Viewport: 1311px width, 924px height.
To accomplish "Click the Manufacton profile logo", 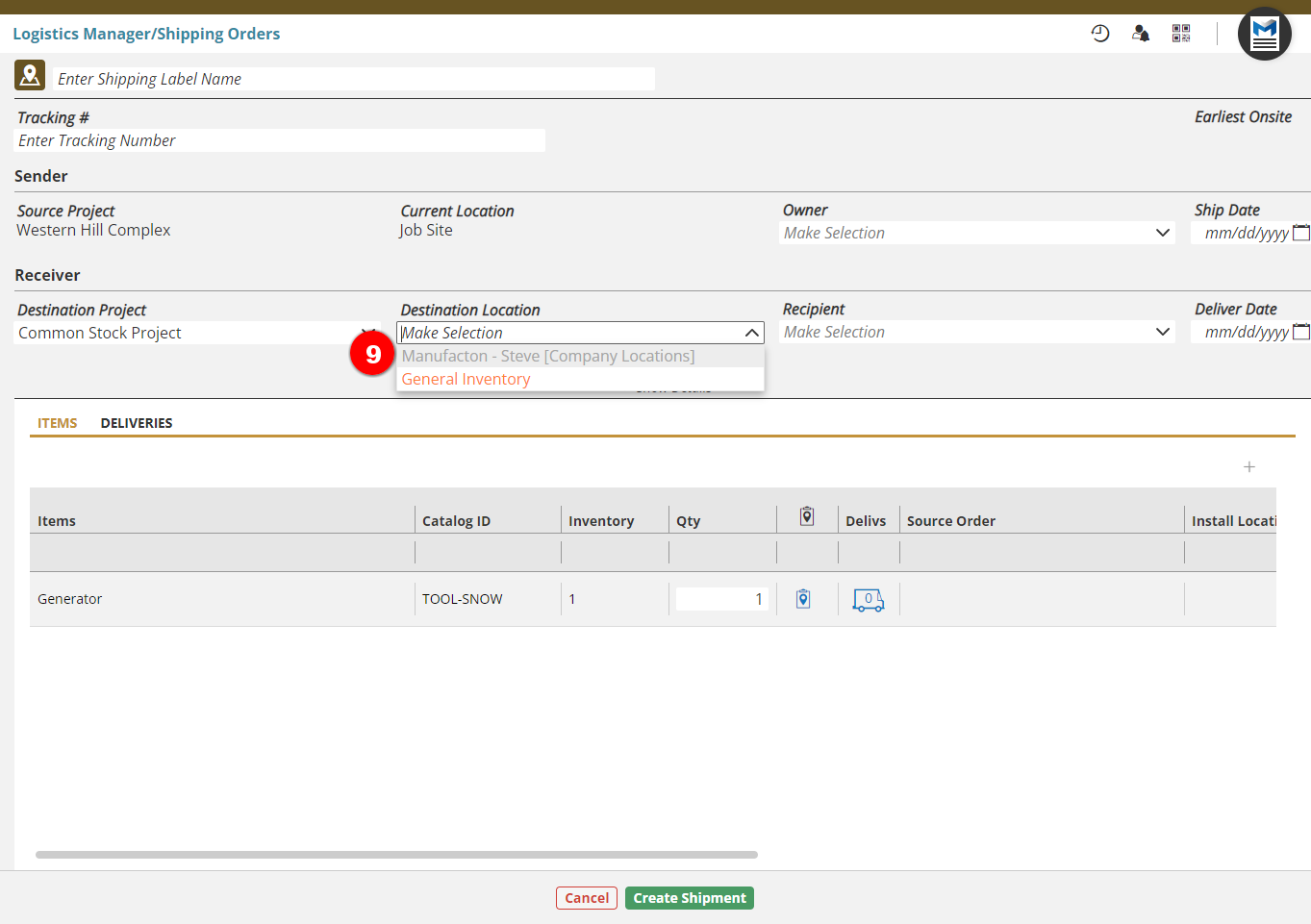I will [1264, 35].
